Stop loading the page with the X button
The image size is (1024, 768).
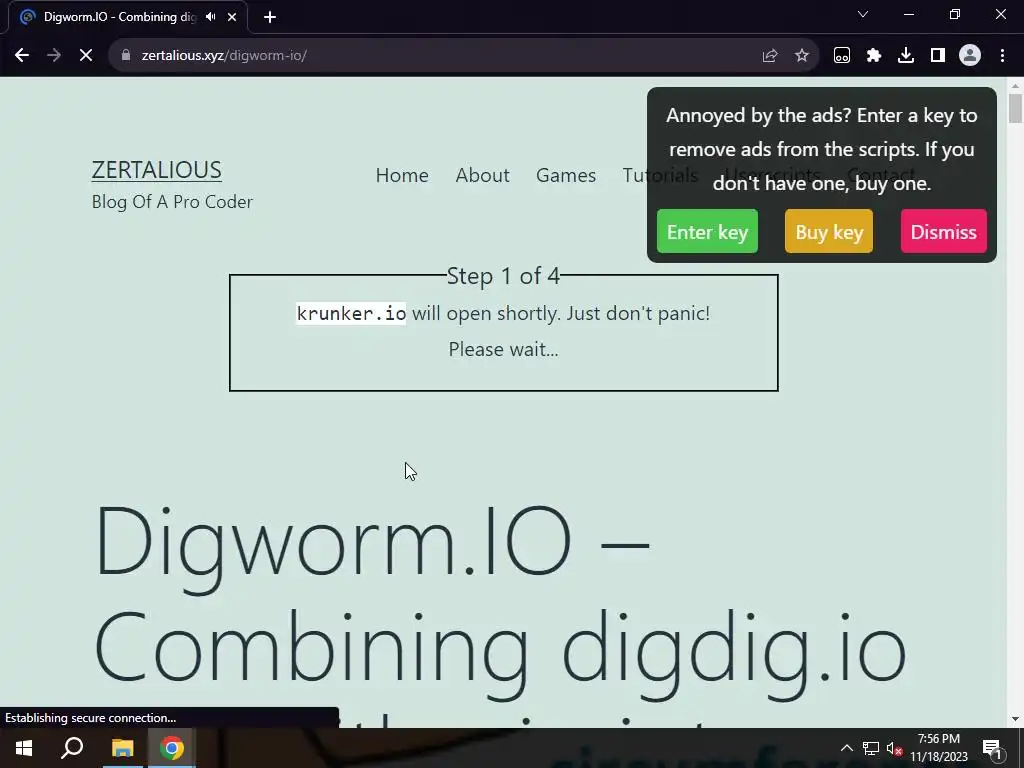[86, 56]
